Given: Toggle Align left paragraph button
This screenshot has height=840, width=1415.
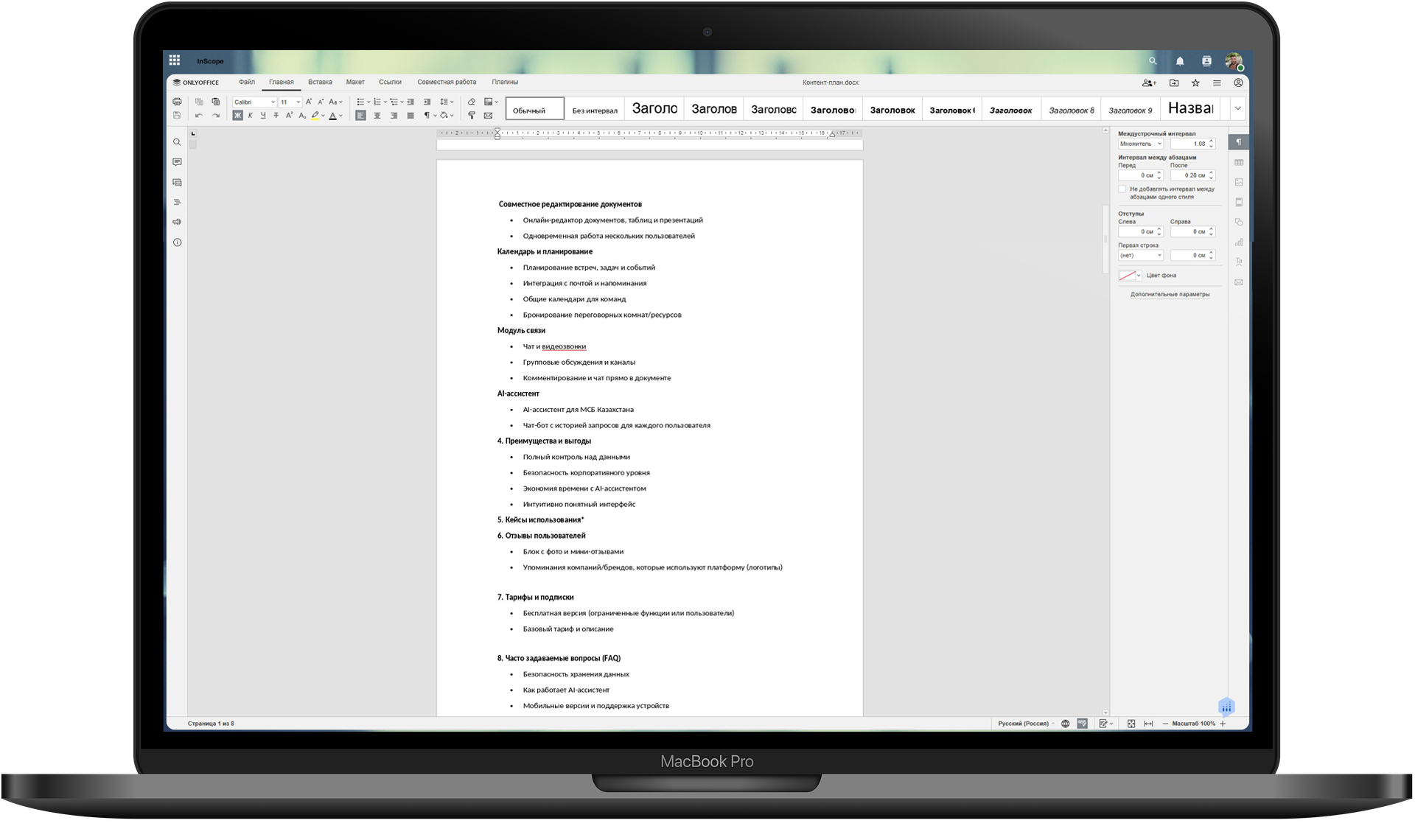Looking at the screenshot, I should click(x=360, y=115).
